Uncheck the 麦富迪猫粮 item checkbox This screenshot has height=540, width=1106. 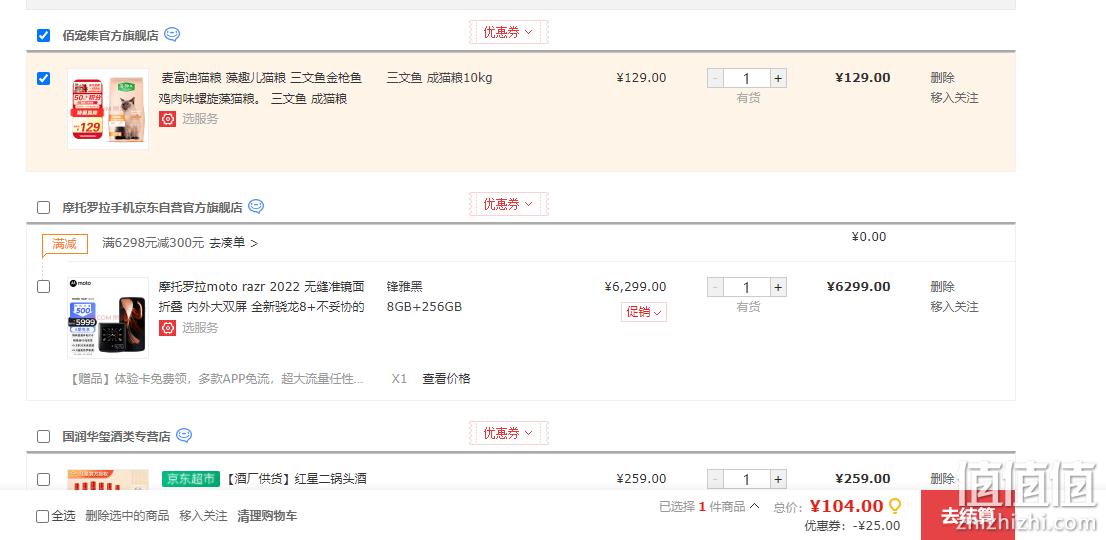44,78
